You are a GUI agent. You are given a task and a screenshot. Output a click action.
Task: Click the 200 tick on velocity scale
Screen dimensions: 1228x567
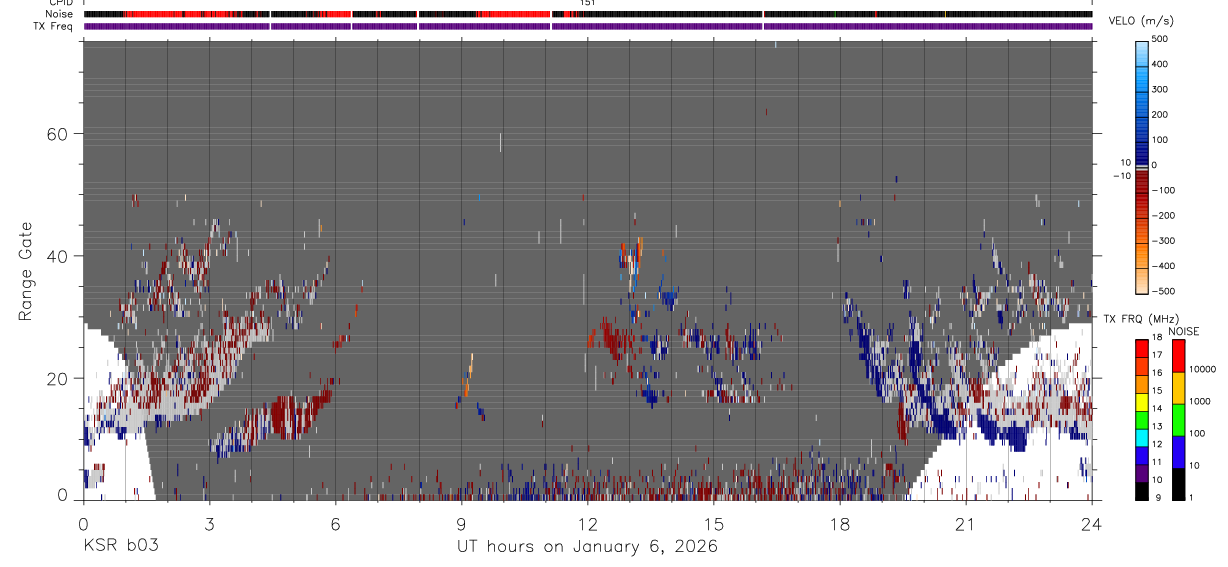[1161, 114]
